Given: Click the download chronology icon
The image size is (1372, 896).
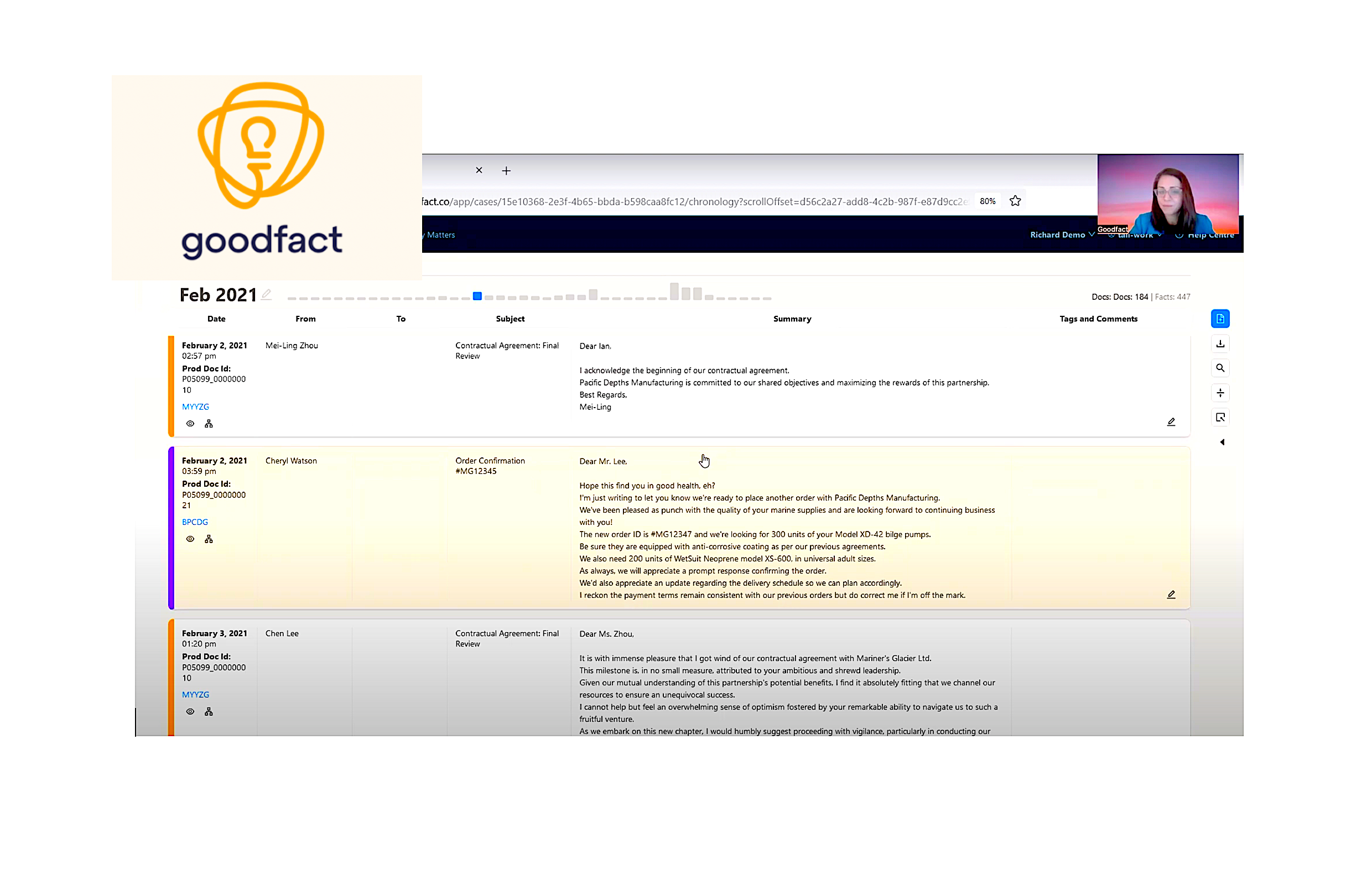Looking at the screenshot, I should pyautogui.click(x=1220, y=344).
